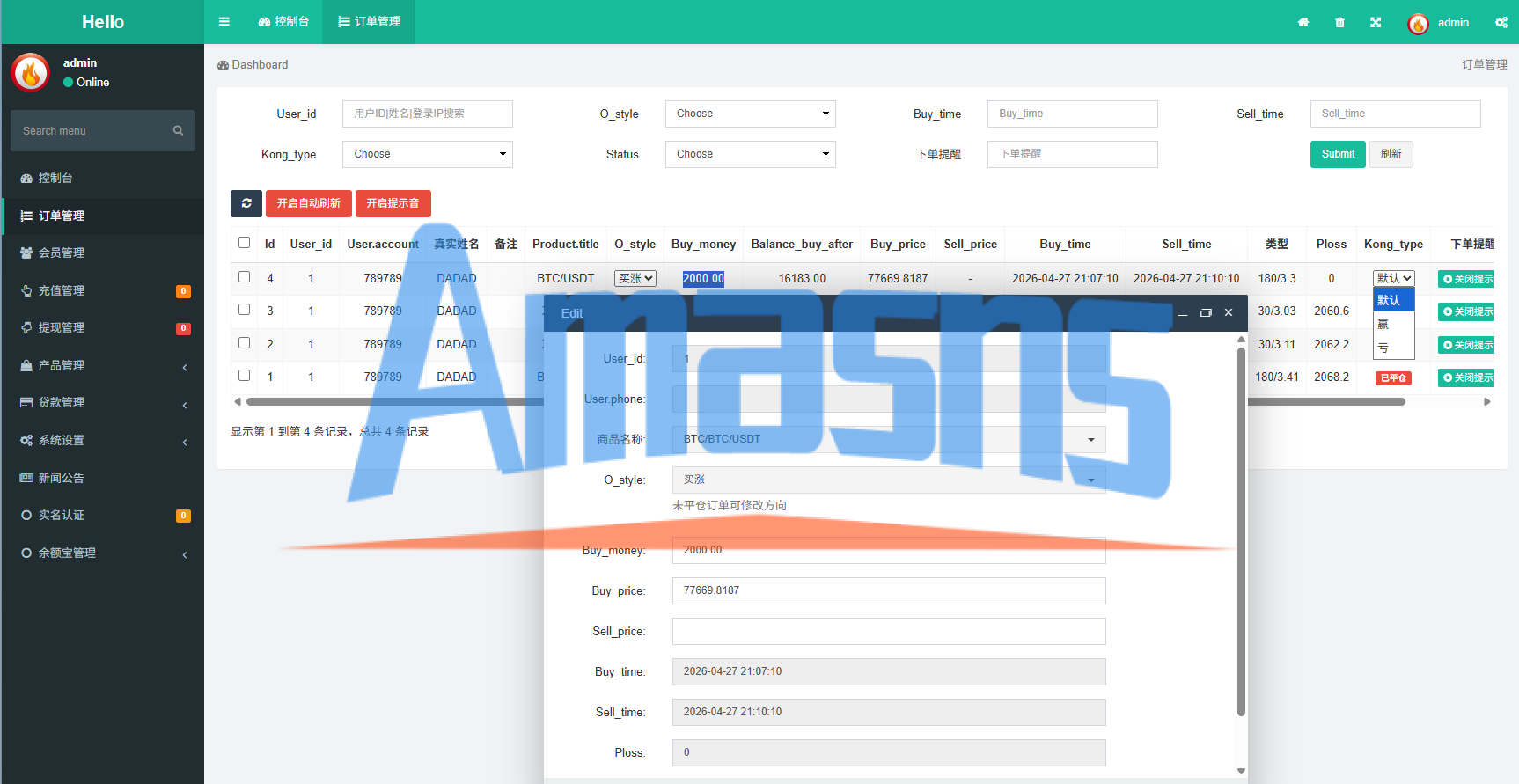Toggle the select-all checkbox in table header
Image resolution: width=1519 pixels, height=784 pixels.
pyautogui.click(x=245, y=243)
